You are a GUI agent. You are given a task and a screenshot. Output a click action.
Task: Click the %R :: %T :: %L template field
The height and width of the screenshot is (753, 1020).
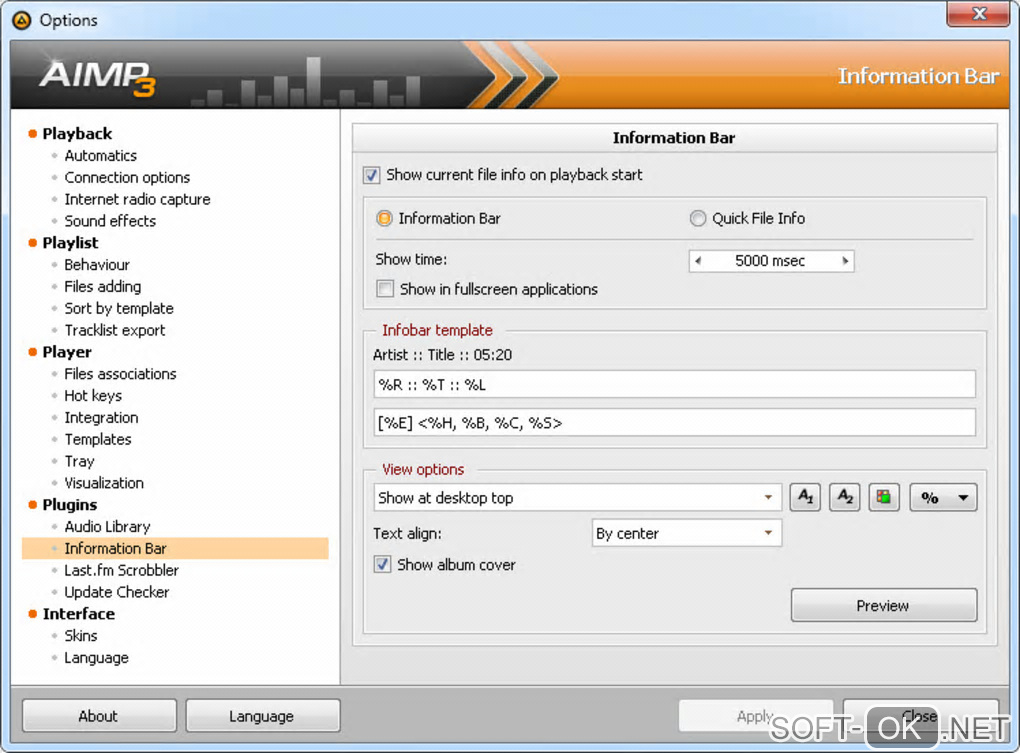[x=675, y=384]
